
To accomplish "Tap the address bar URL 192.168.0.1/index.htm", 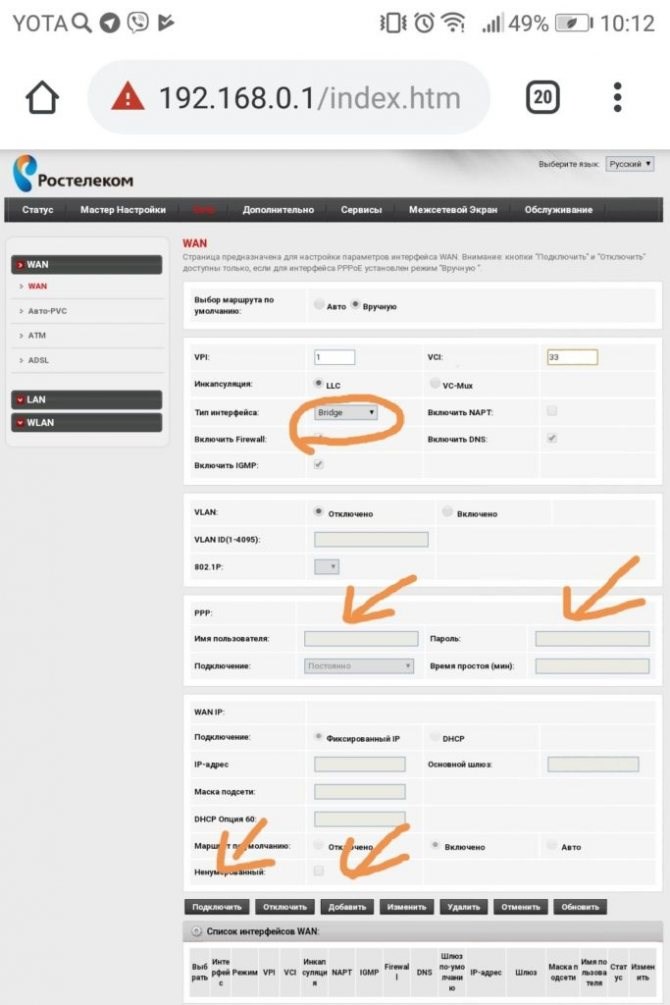I will click(310, 98).
